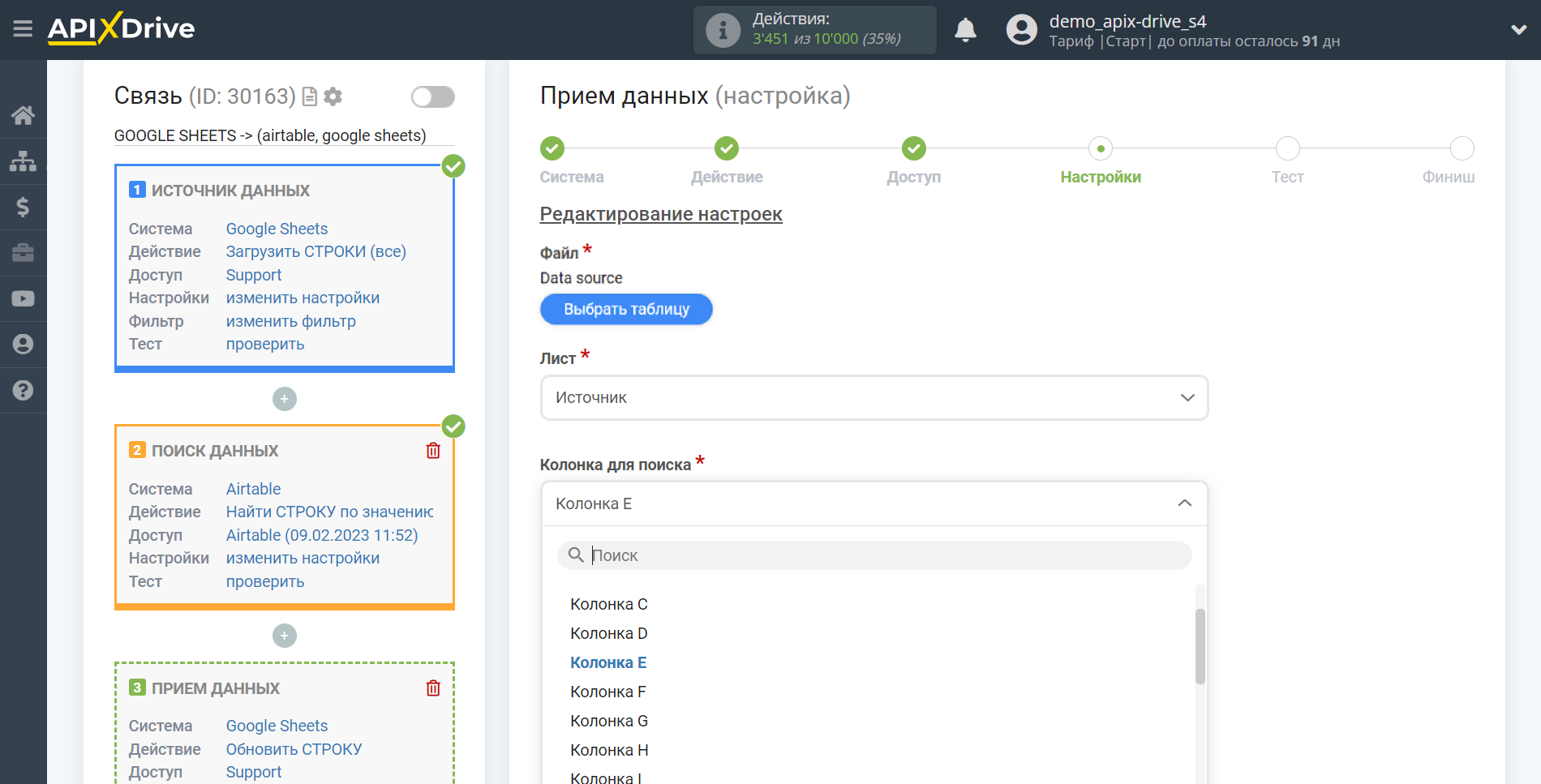Open receive block Google Sheets link

[277, 726]
